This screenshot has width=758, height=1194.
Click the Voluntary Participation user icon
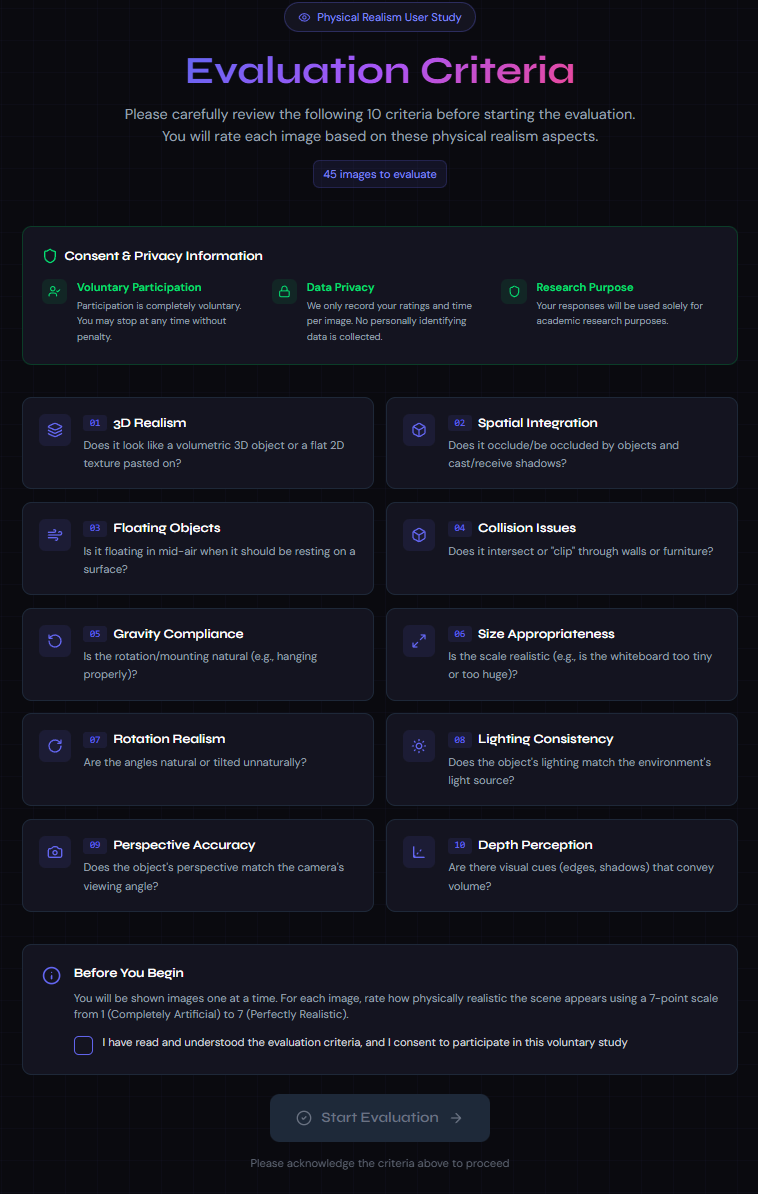tap(55, 292)
